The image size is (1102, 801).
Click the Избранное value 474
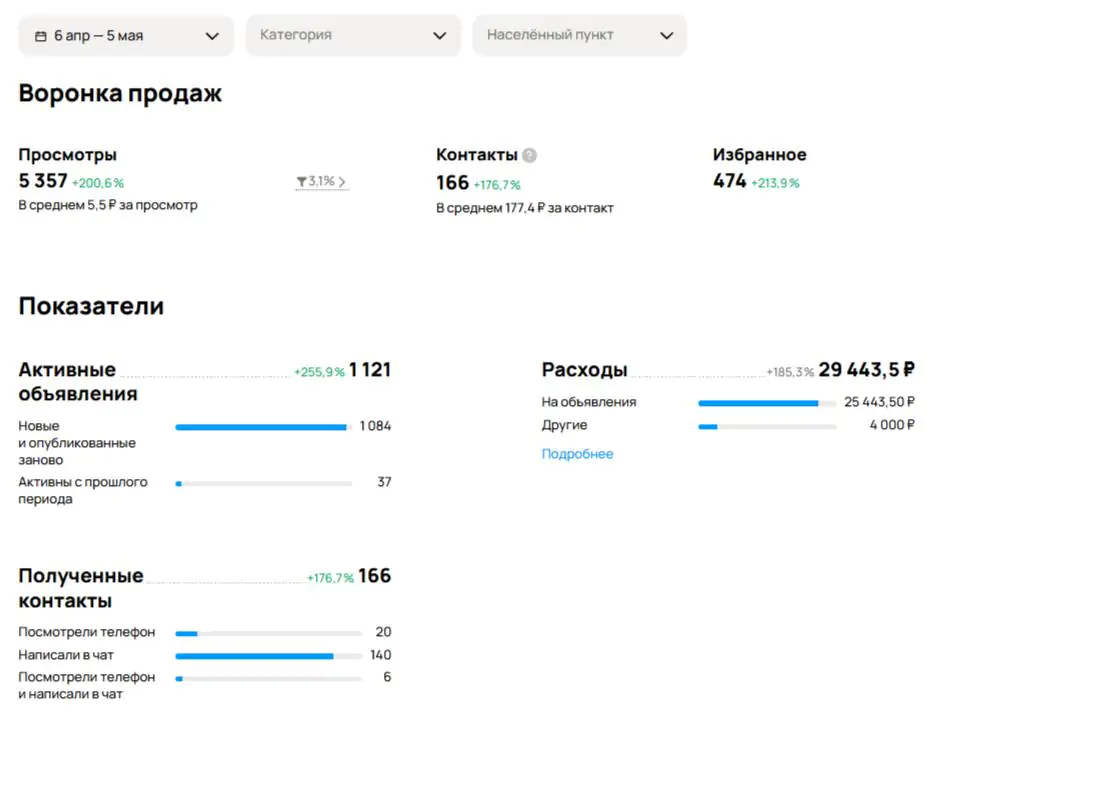pyautogui.click(x=730, y=181)
